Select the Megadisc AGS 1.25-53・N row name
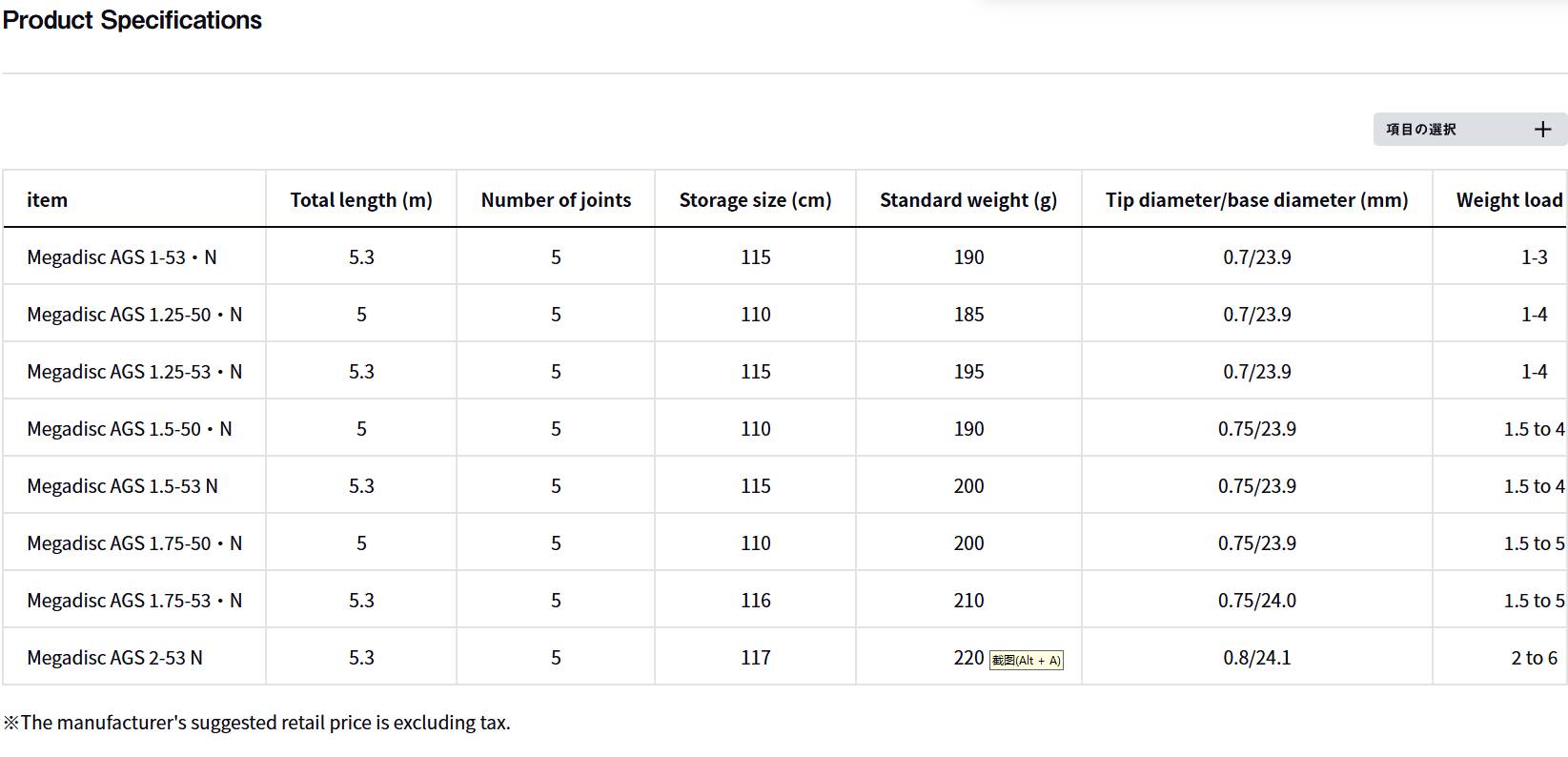The width and height of the screenshot is (1568, 757). coord(134,372)
